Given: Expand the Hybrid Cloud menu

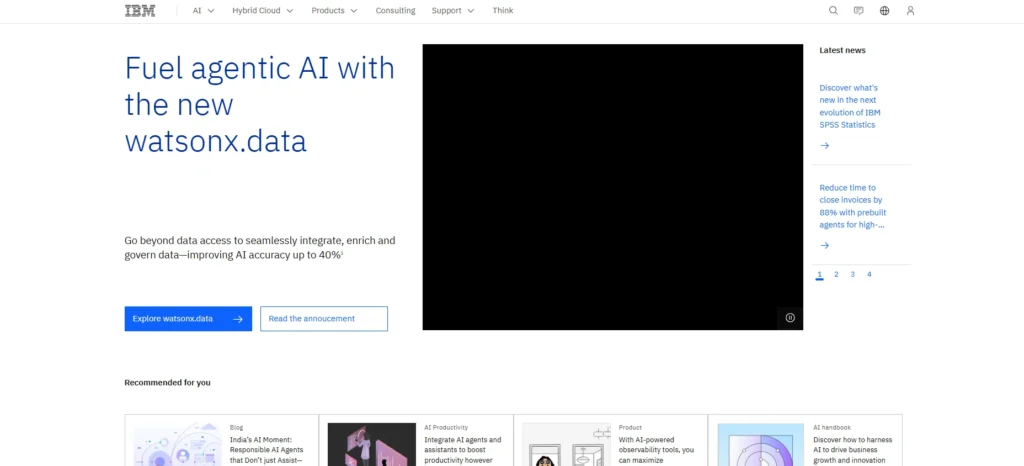Looking at the screenshot, I should click(263, 10).
